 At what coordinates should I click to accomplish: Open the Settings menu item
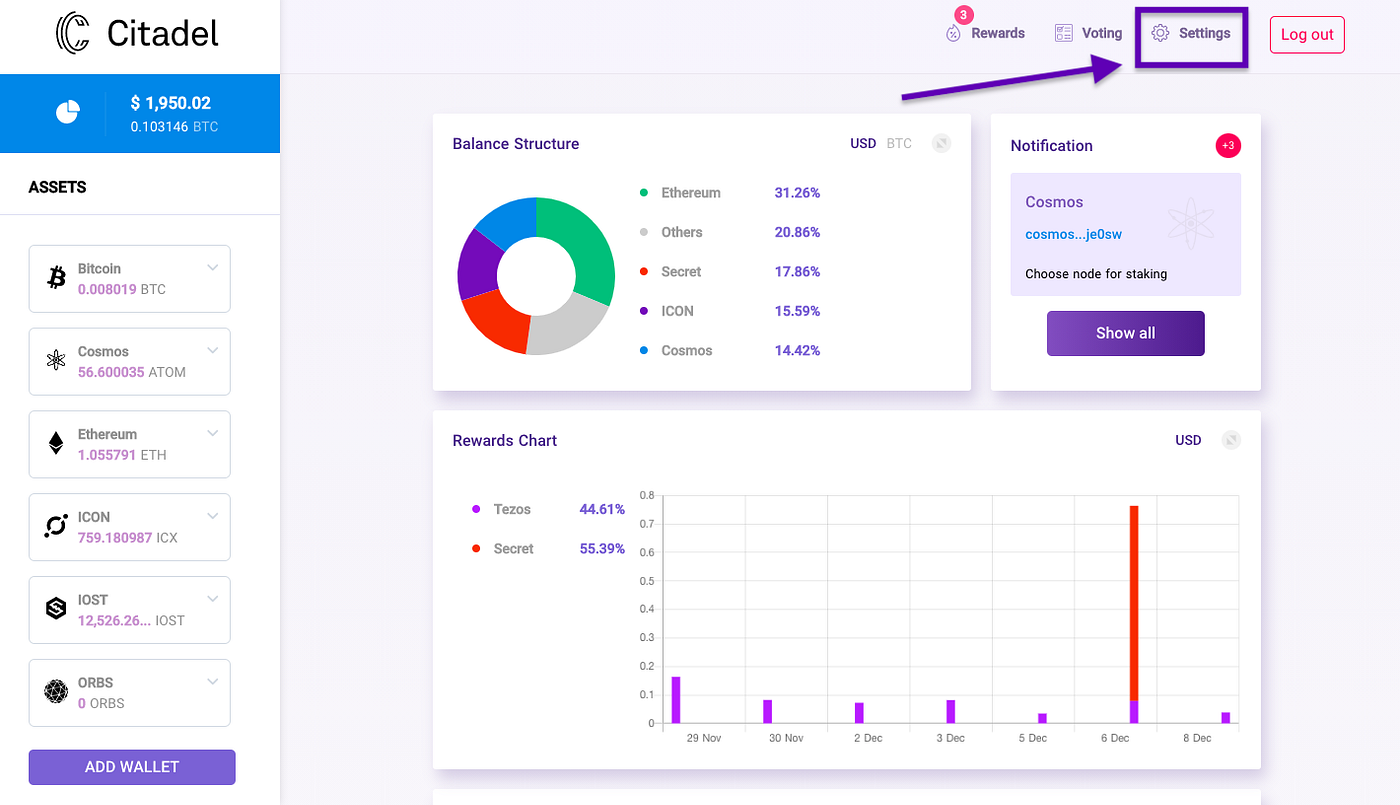1191,33
